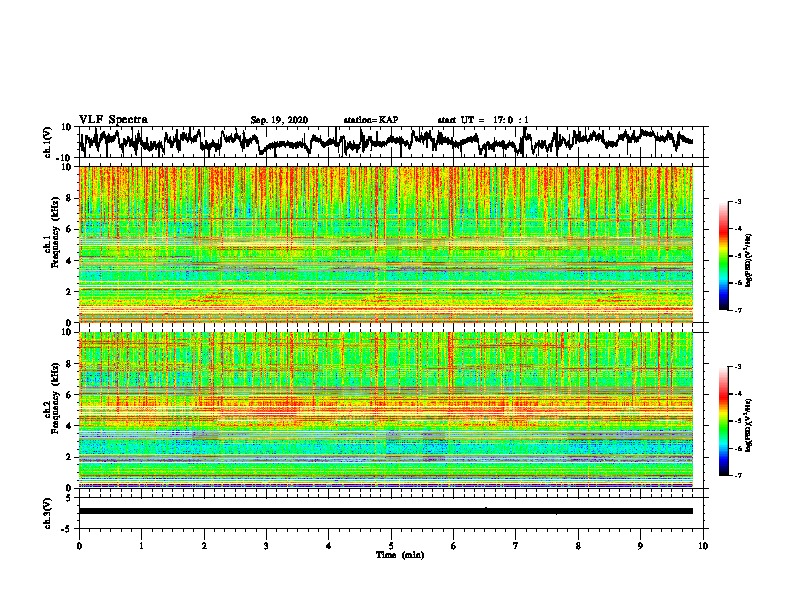Click time axis tick label "3"
792x612 pixels.
(266, 546)
